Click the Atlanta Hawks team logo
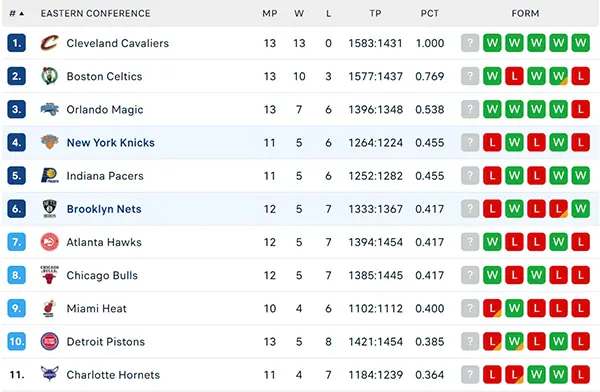Viewport: 600px width, 392px height. coord(50,242)
